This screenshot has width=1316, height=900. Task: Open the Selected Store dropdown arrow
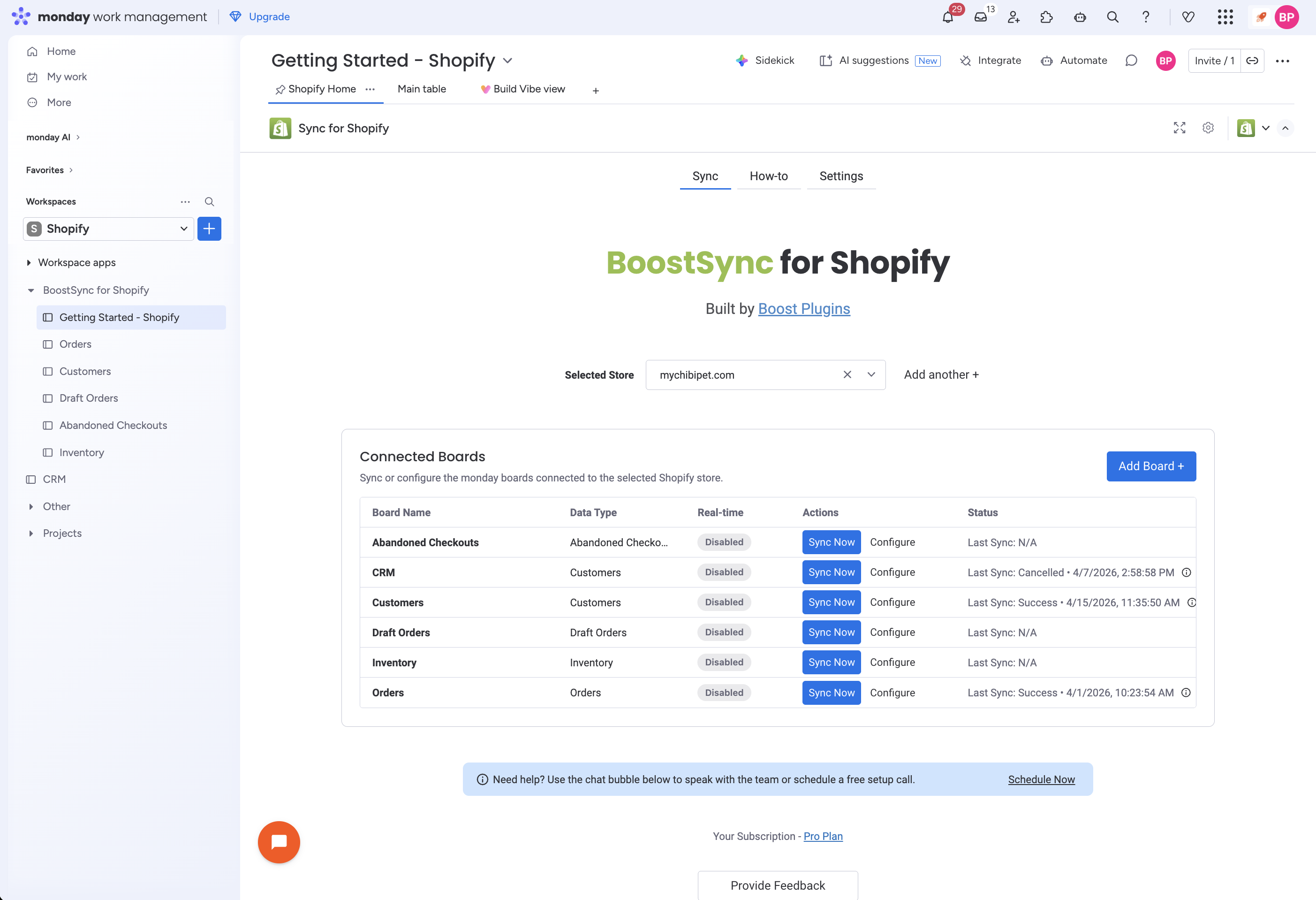pos(871,374)
